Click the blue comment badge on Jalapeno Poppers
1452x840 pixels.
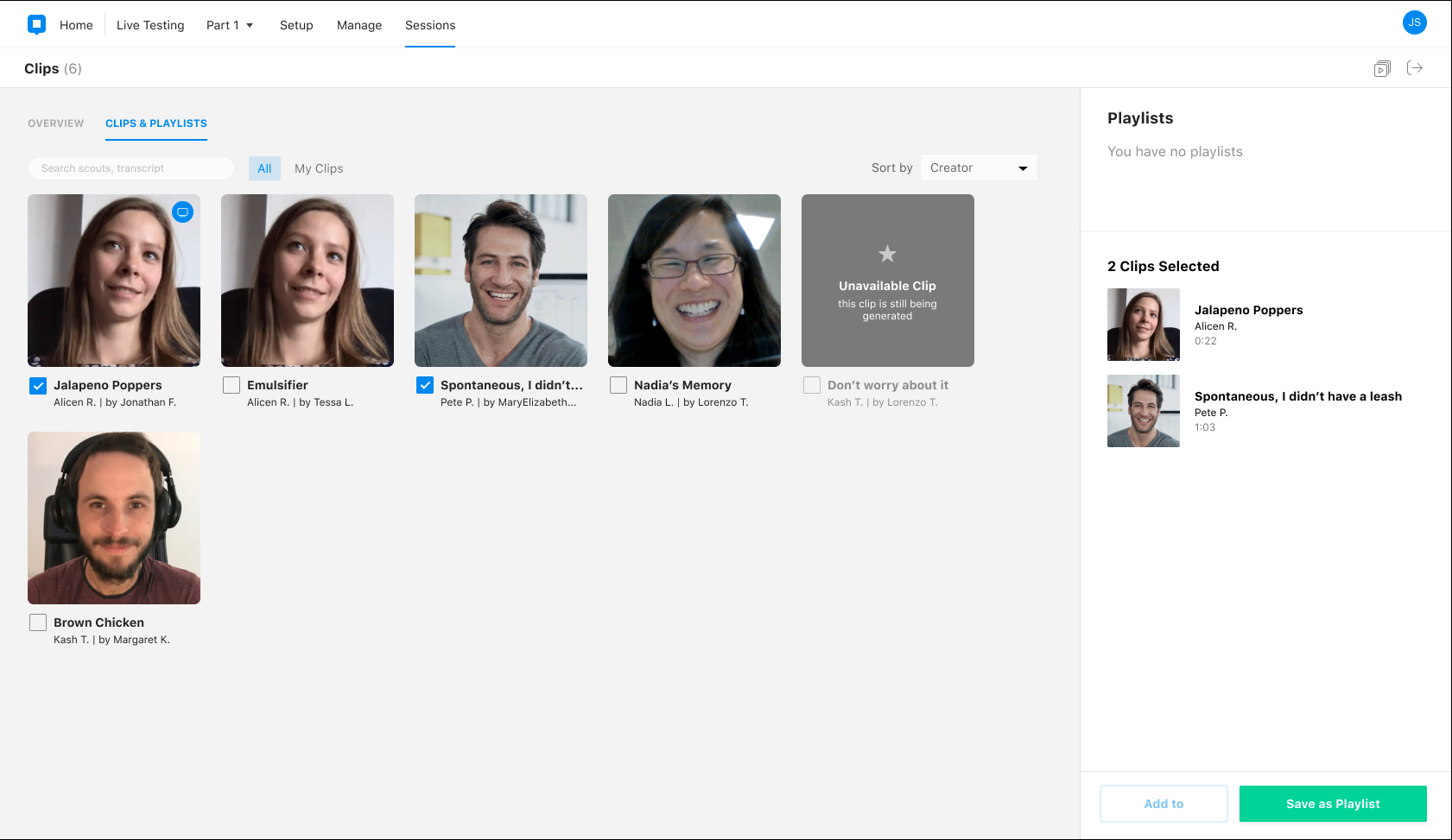182,212
